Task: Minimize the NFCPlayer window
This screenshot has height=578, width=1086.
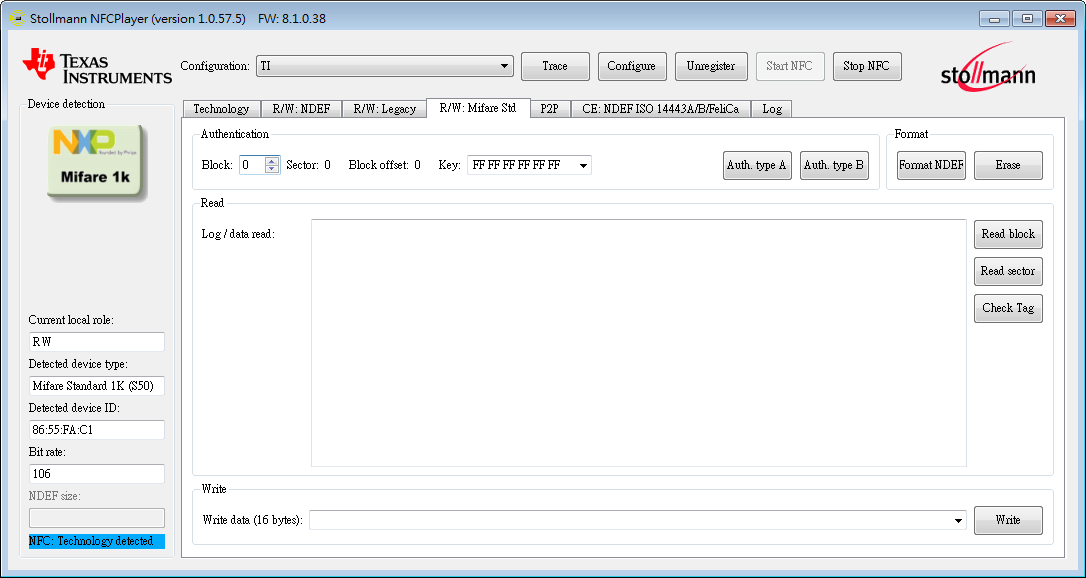Action: click(x=995, y=19)
